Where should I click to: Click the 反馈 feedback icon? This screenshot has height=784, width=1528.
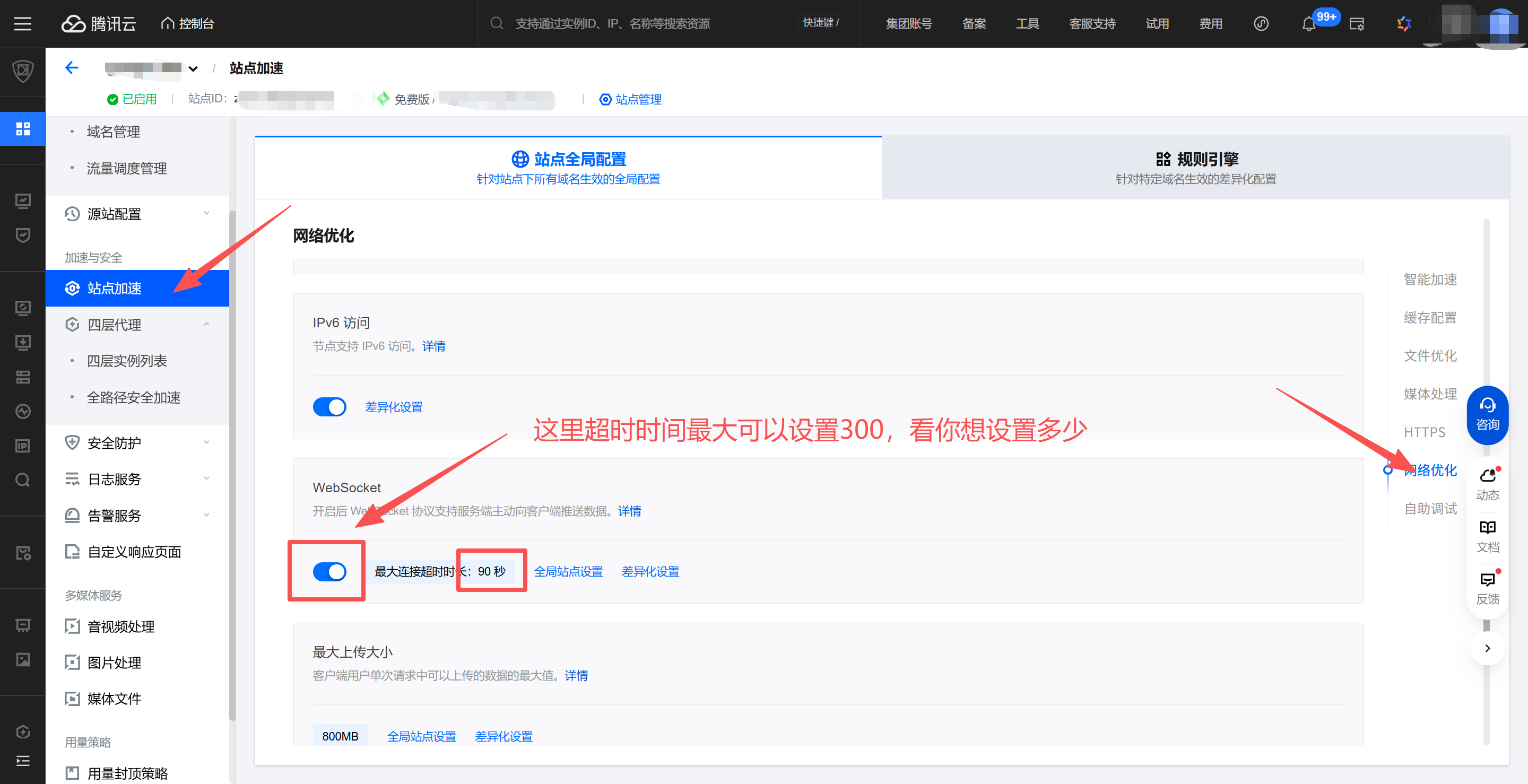(x=1487, y=588)
